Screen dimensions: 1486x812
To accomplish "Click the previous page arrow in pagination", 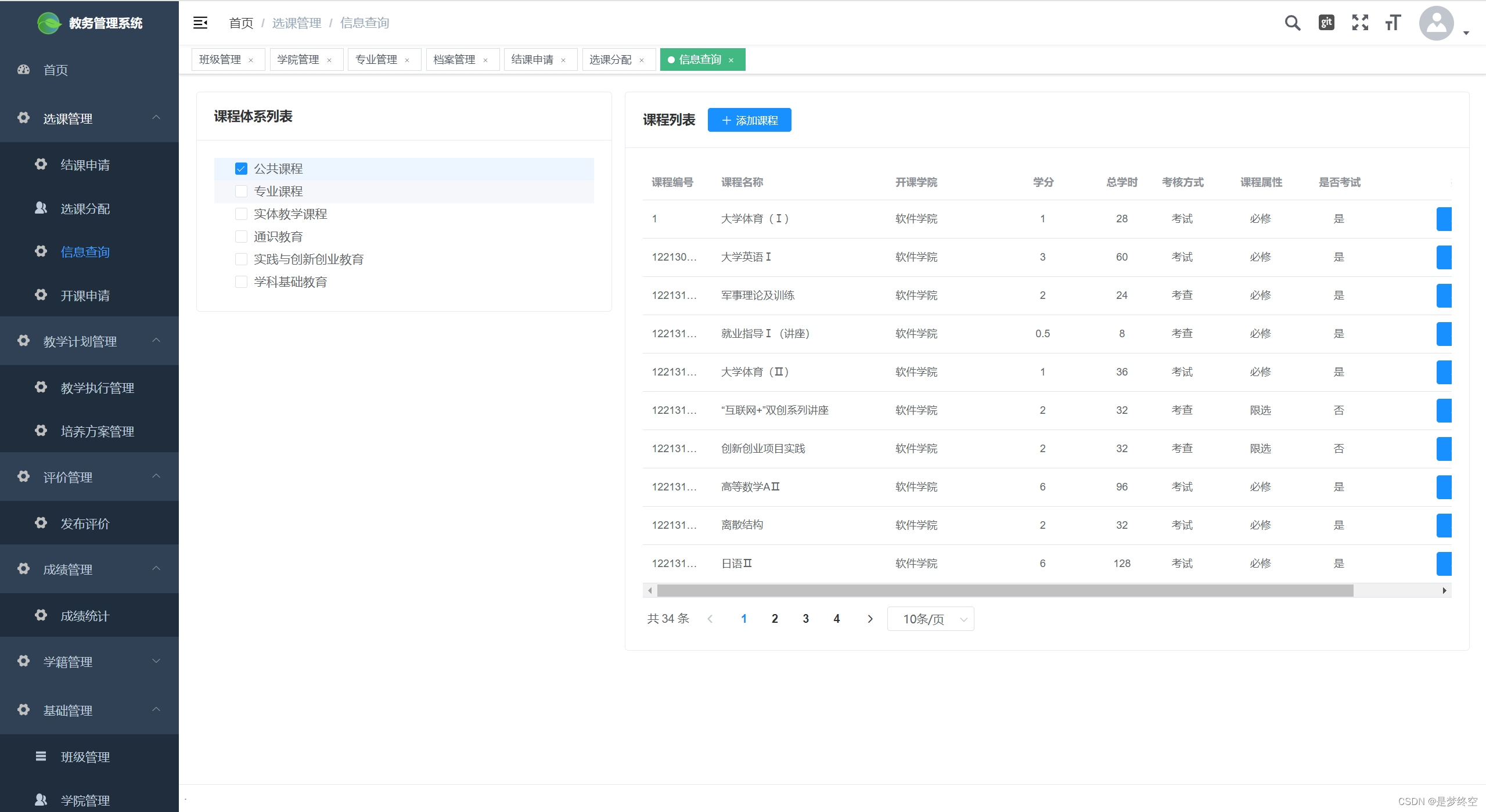I will tap(710, 619).
